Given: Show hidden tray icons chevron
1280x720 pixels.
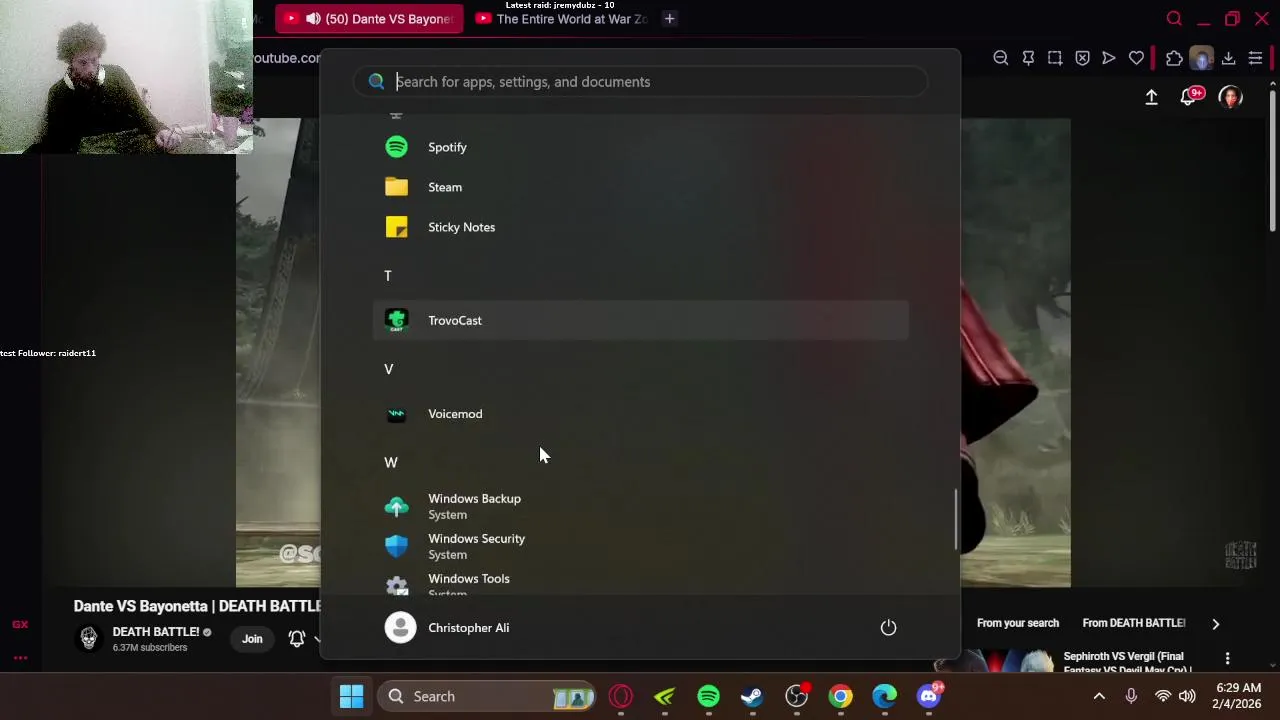Looking at the screenshot, I should pyautogui.click(x=1099, y=696).
